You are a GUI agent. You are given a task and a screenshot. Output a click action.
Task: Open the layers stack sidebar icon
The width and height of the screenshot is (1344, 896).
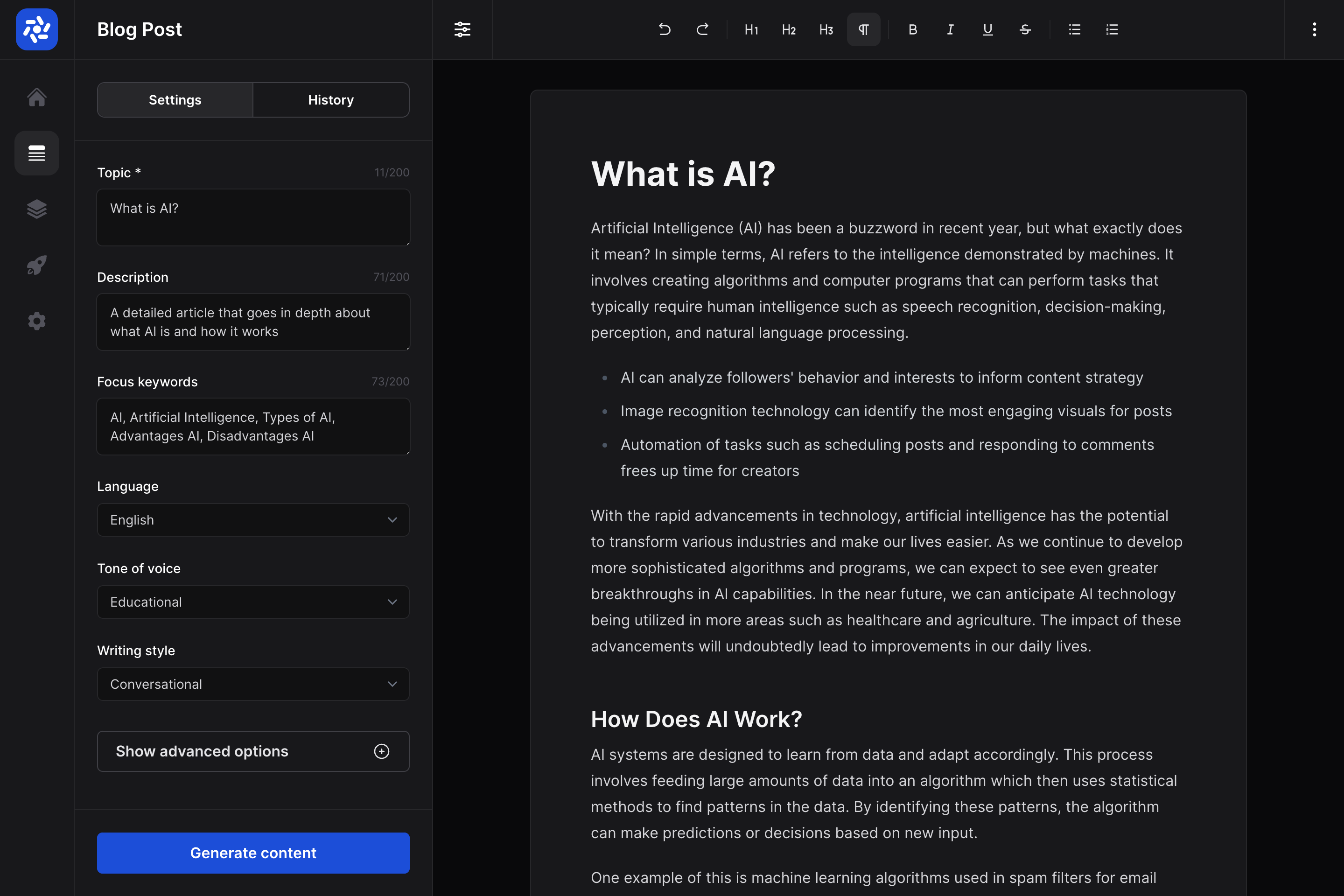point(36,209)
